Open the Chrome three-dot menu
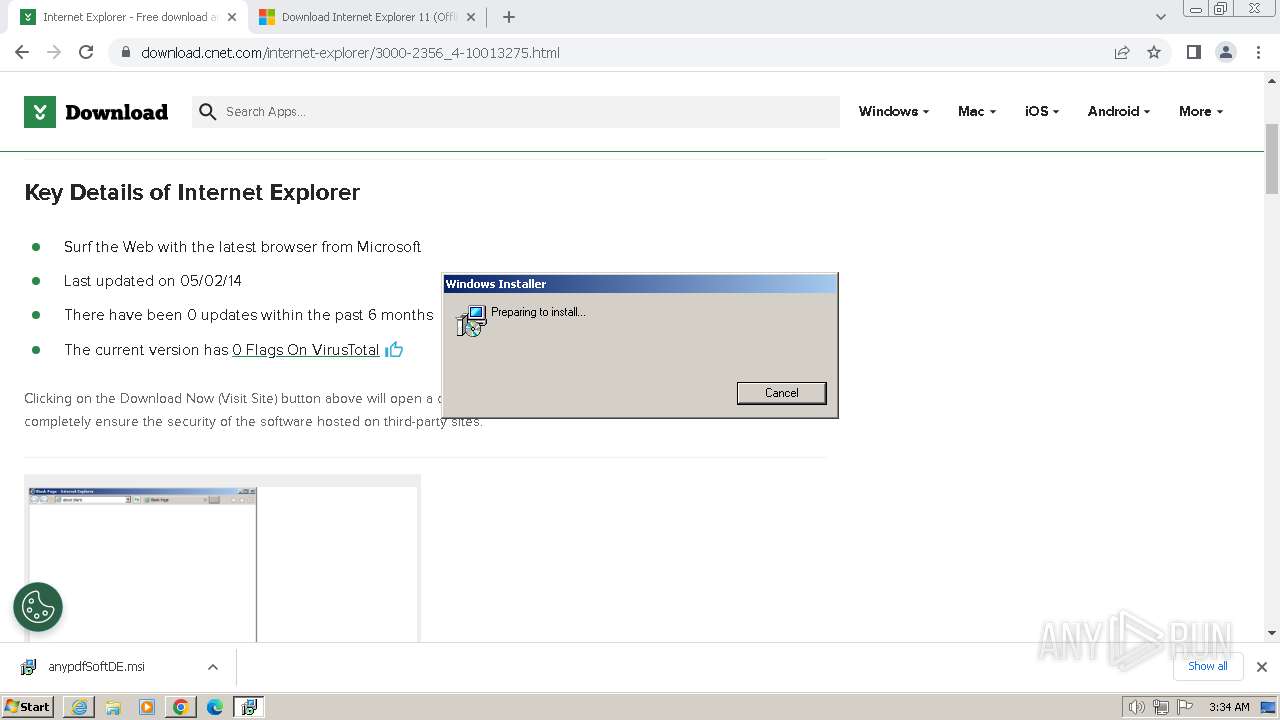1280x720 pixels. (x=1259, y=52)
